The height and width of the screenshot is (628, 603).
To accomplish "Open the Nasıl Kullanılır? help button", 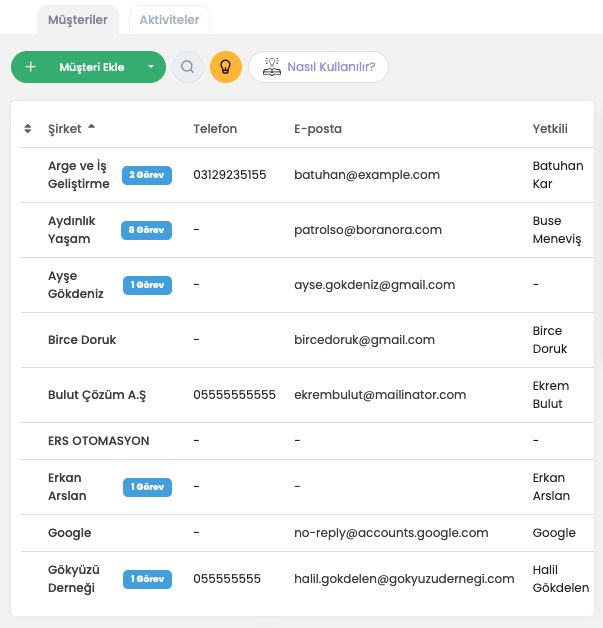I will (318, 67).
